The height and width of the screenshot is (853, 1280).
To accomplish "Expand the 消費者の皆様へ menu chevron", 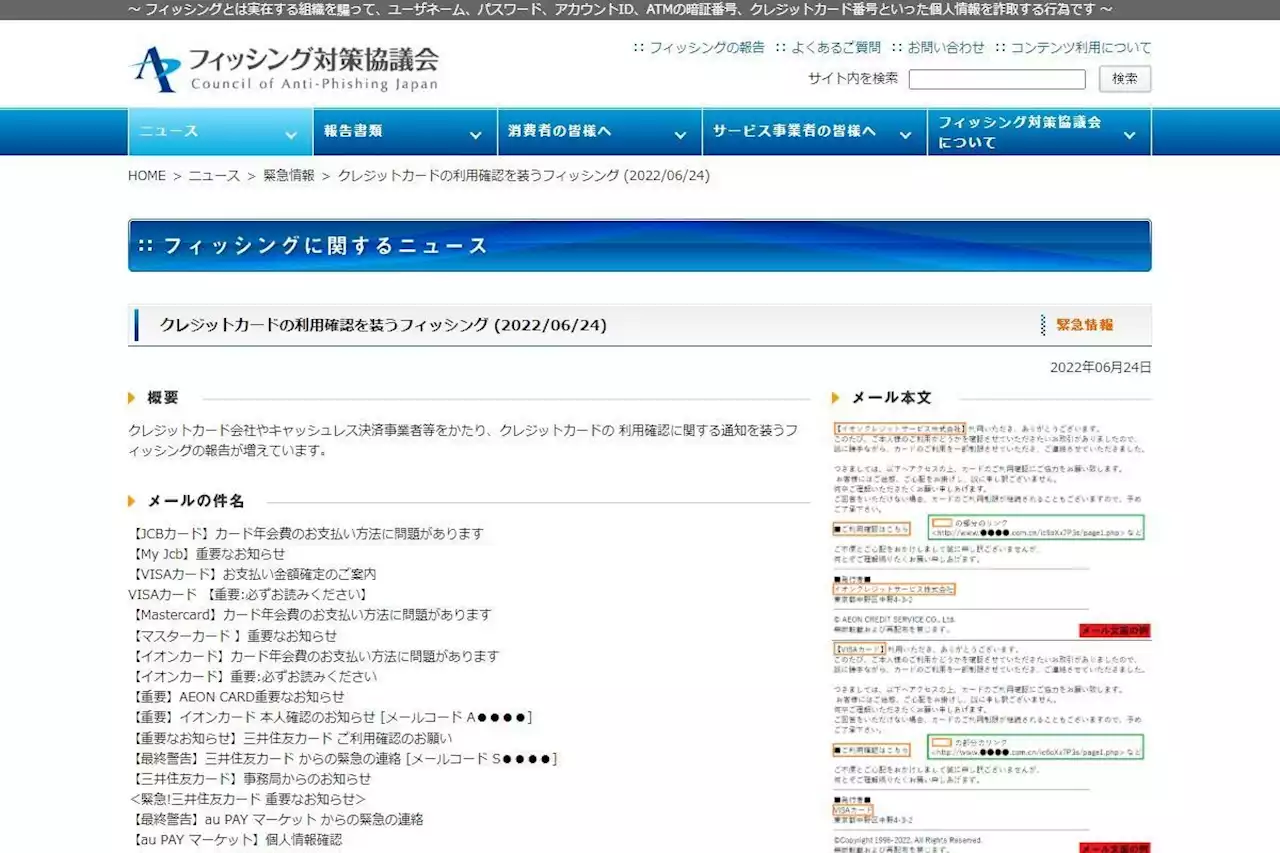I will [x=680, y=135].
